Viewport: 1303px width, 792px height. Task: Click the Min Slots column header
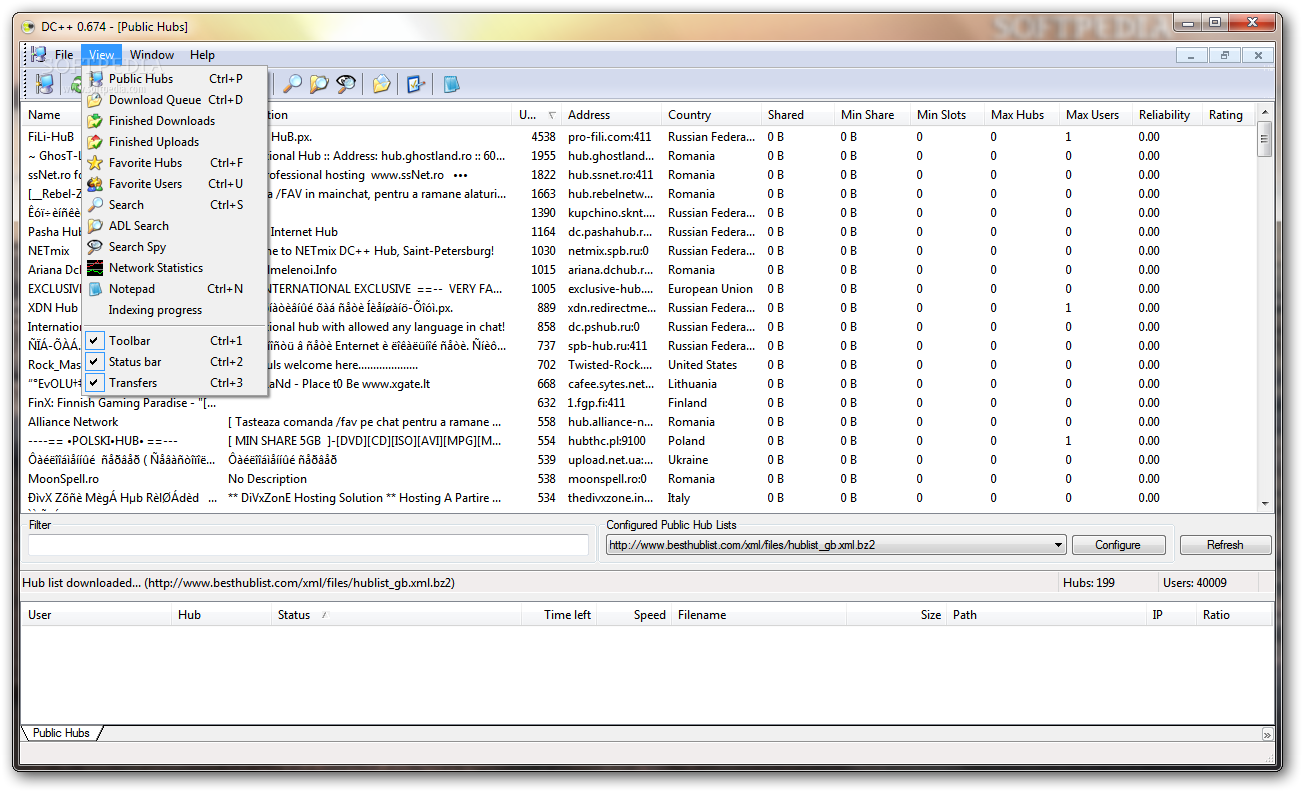tap(948, 115)
